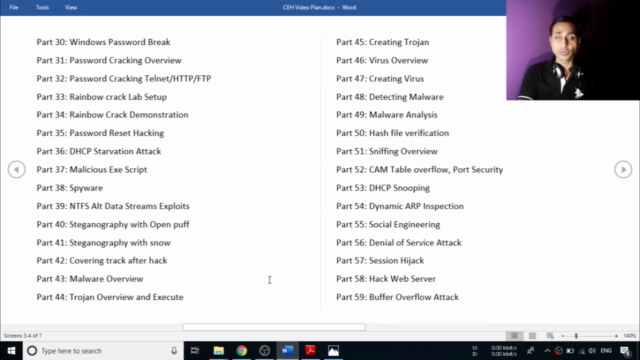Click 'Part 32: Password Cracking Telnet/HTTP/FTP'
640x360 pixels.
[124, 78]
